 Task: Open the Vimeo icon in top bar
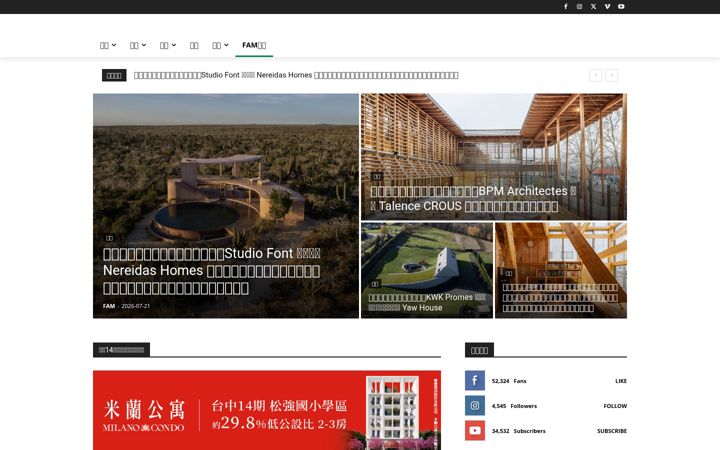pyautogui.click(x=607, y=6)
